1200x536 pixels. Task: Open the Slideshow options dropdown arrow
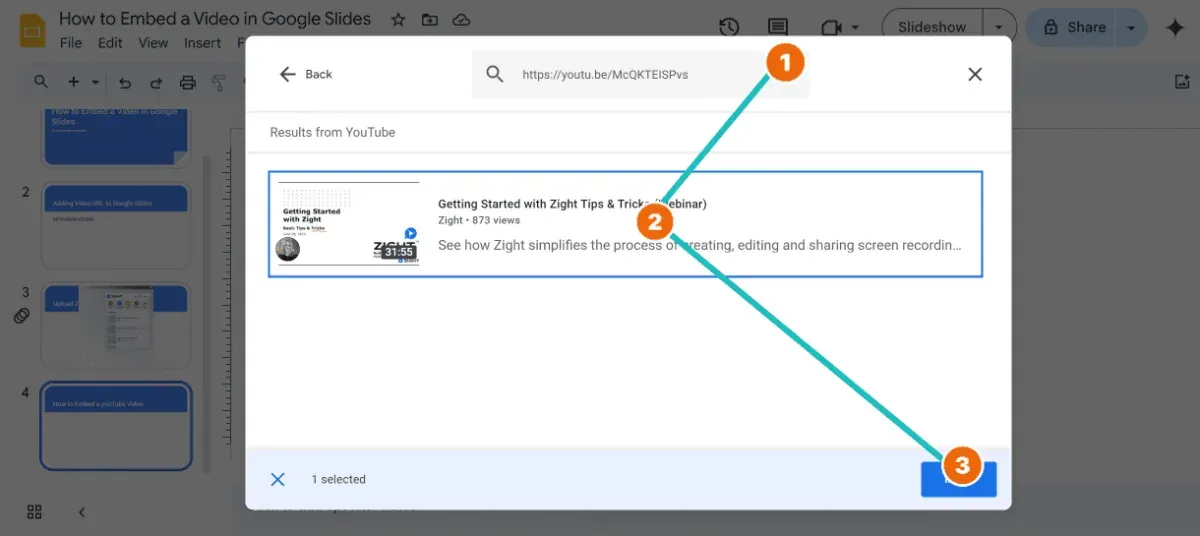(999, 28)
